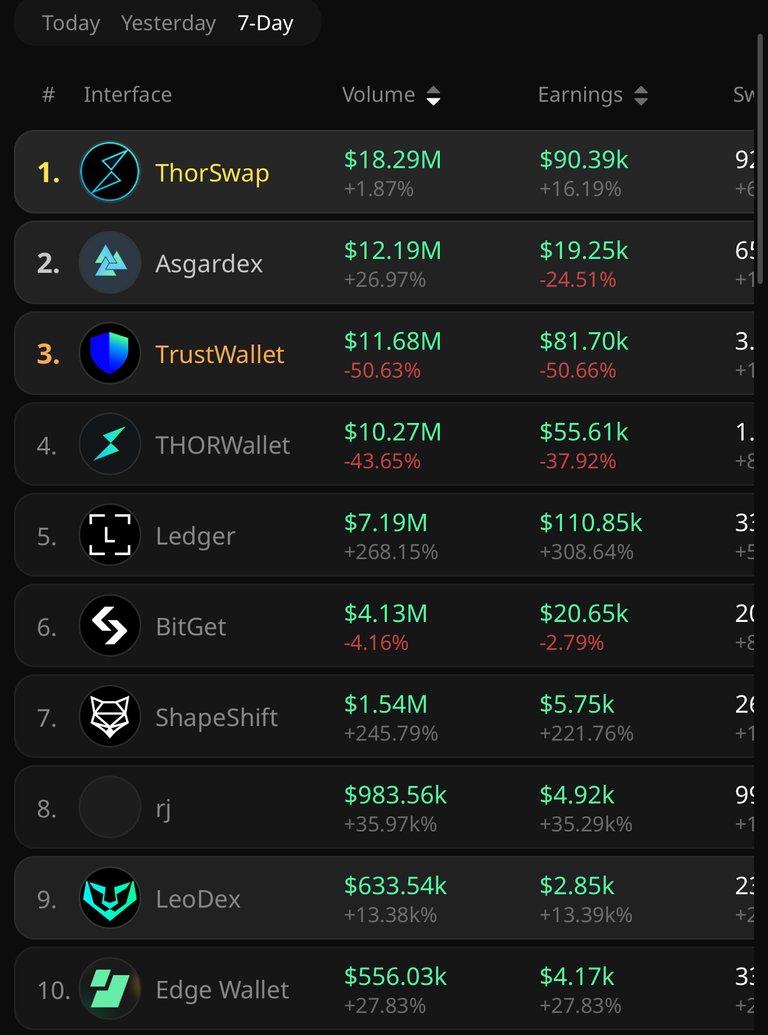
Task: Open the Edge Wallet interface name link
Action: pyautogui.click(x=222, y=989)
